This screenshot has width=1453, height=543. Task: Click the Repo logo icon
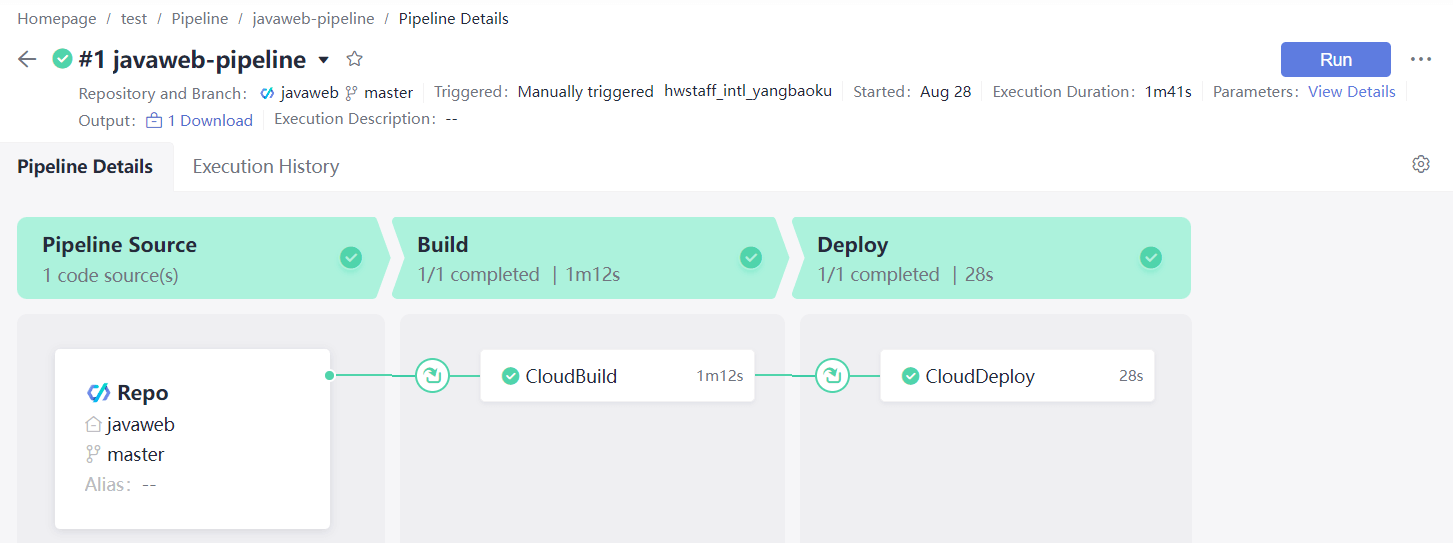tap(99, 393)
